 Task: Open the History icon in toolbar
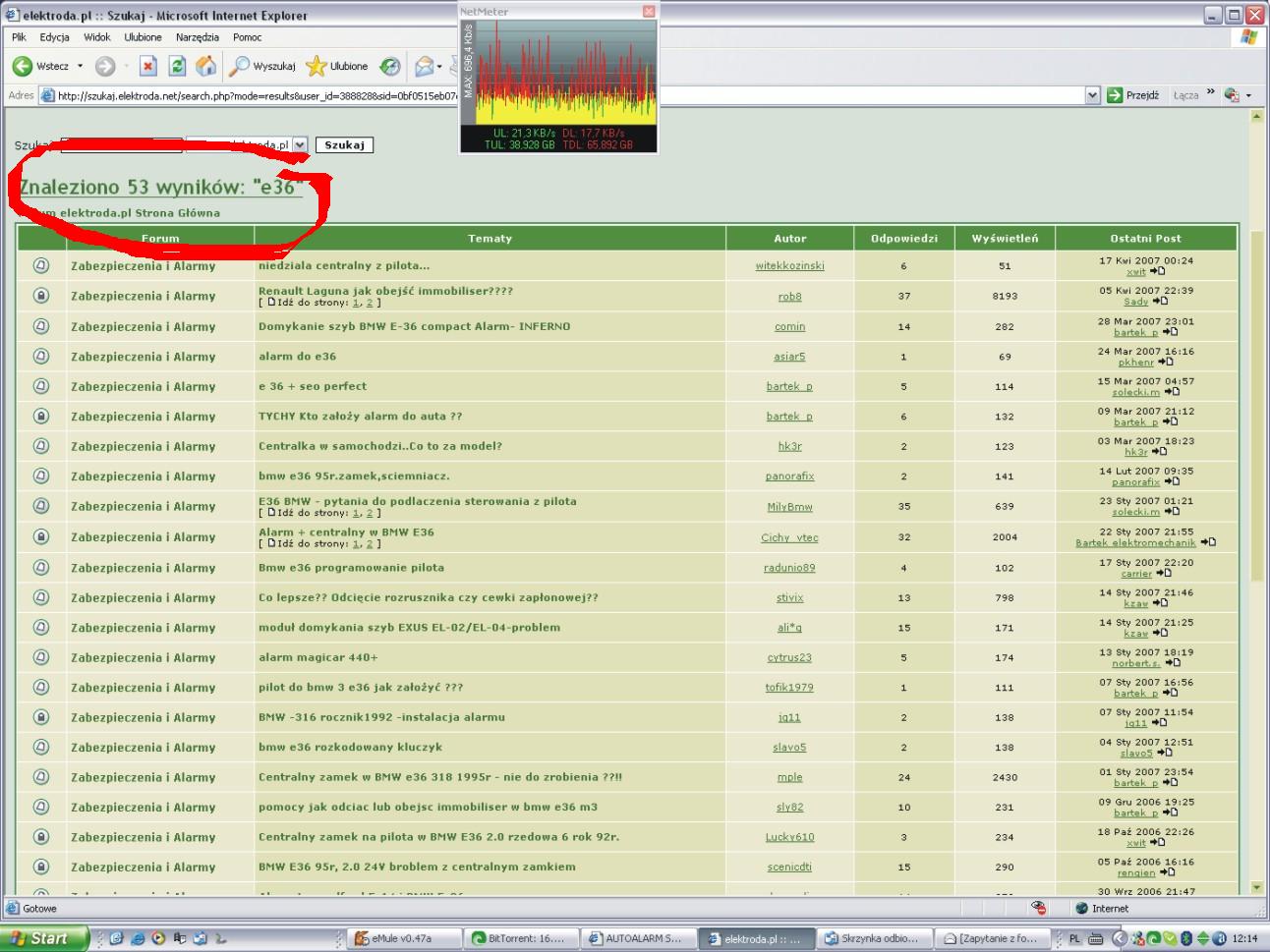(x=390, y=66)
